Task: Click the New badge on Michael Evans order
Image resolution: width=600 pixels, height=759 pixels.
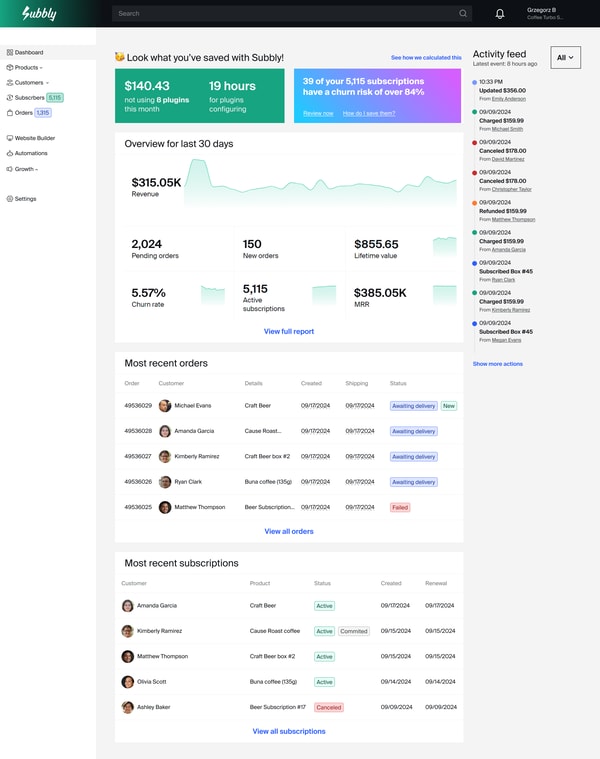Action: [x=449, y=406]
